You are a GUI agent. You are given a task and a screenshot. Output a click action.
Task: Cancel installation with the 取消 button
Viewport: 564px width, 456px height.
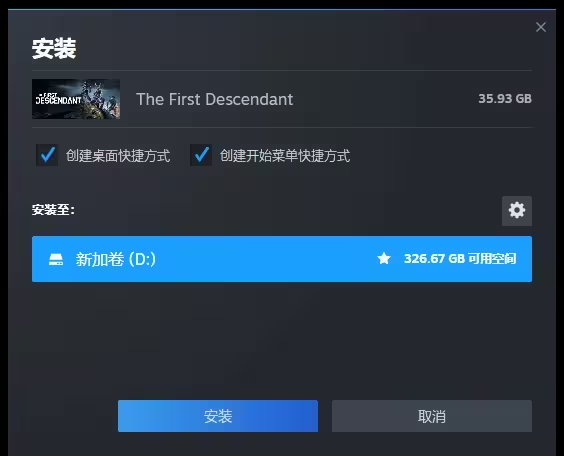(x=432, y=416)
